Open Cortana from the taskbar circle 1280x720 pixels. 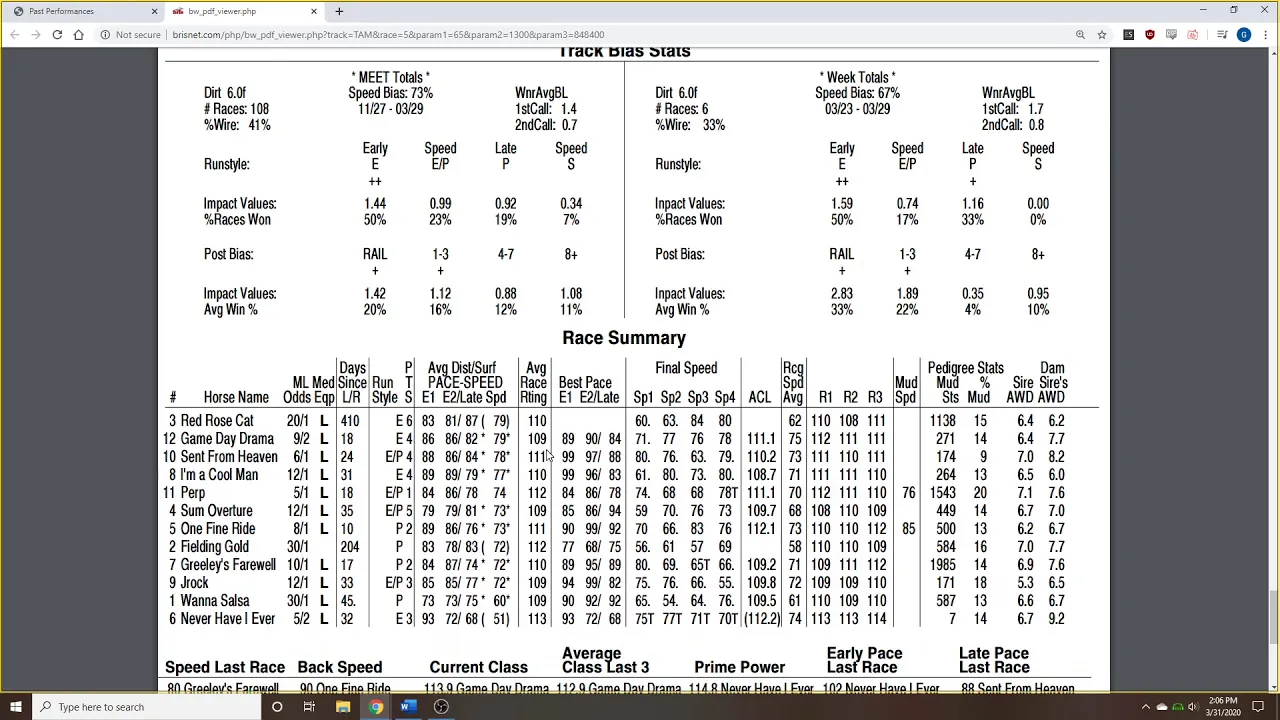277,707
